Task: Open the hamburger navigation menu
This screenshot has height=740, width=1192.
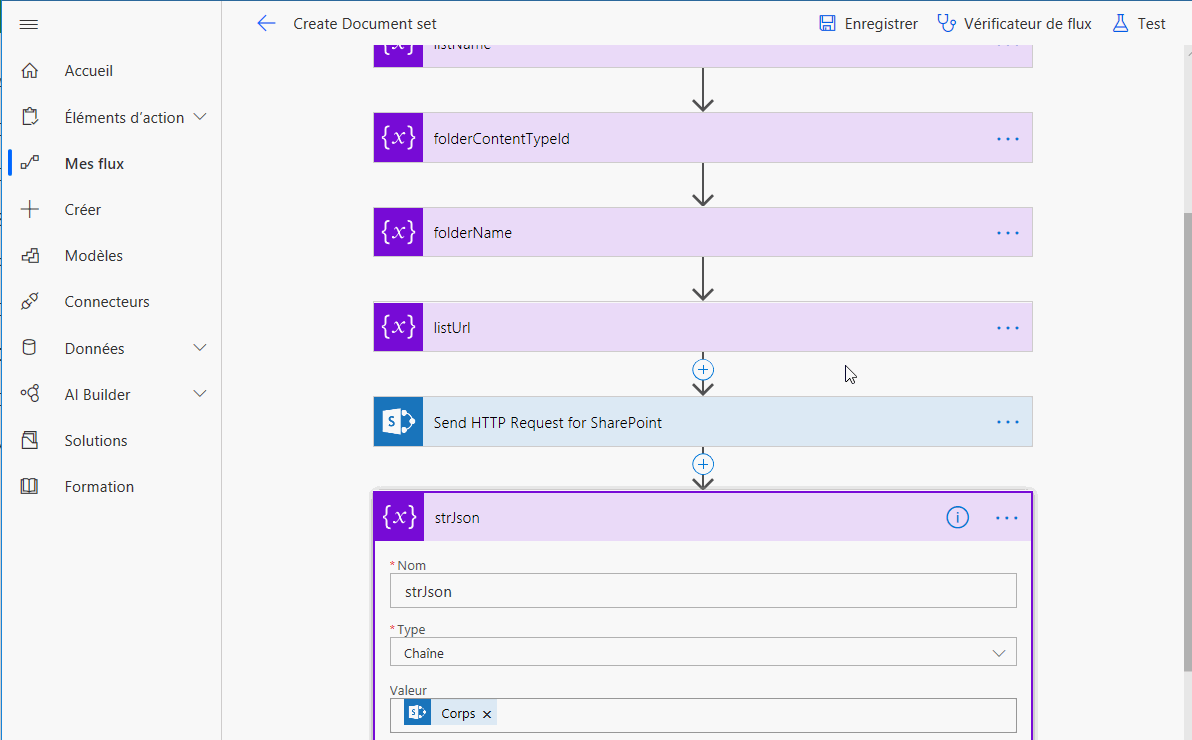Action: pyautogui.click(x=29, y=24)
